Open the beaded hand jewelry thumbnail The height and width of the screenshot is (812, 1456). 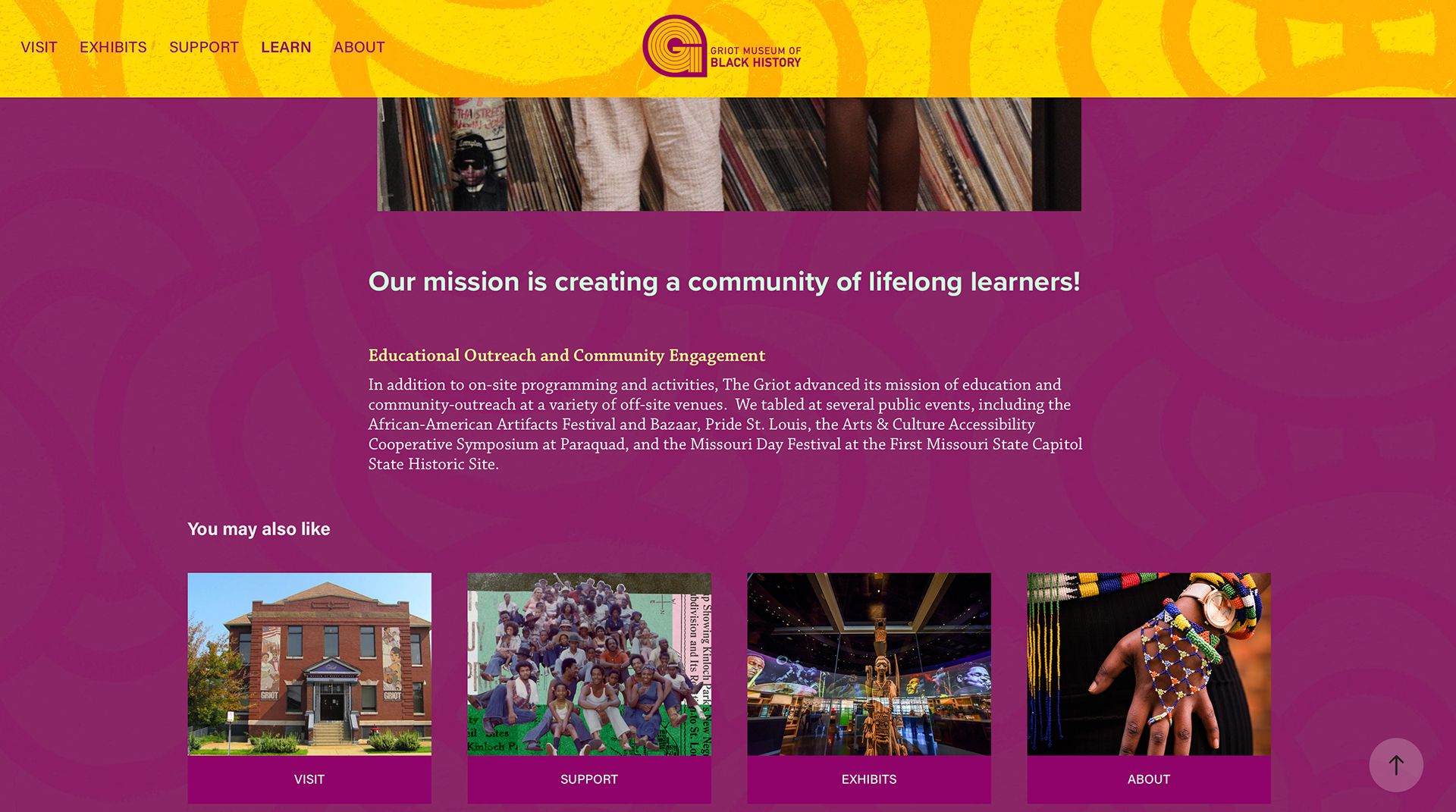[x=1149, y=664]
